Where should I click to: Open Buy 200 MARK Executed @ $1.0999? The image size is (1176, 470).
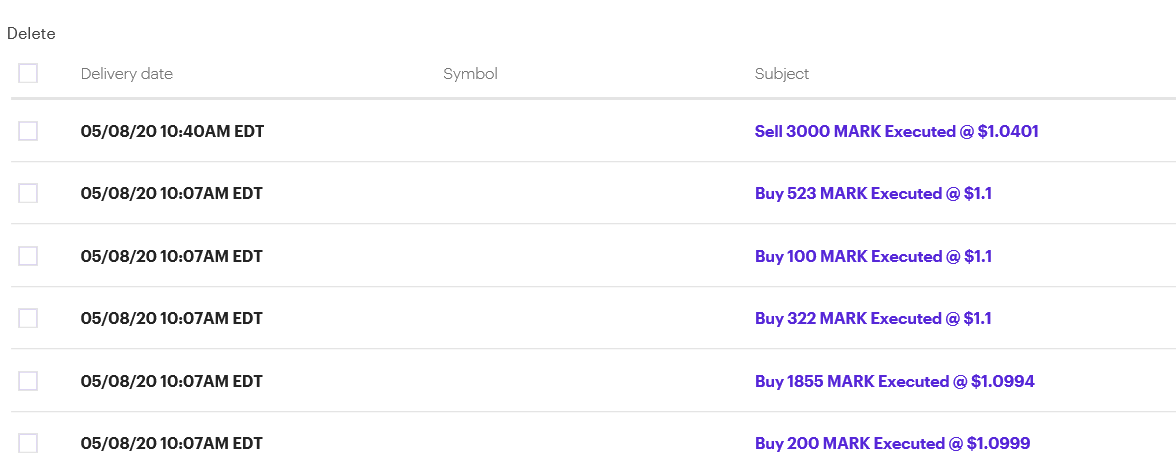point(892,443)
